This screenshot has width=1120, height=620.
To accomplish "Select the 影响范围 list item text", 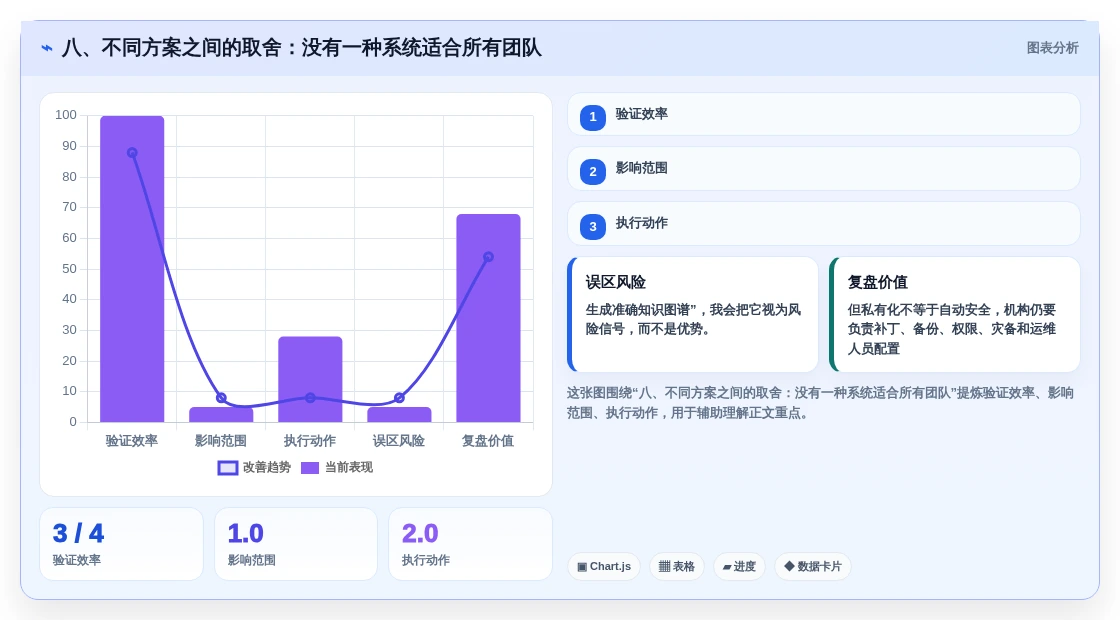I will tap(641, 168).
